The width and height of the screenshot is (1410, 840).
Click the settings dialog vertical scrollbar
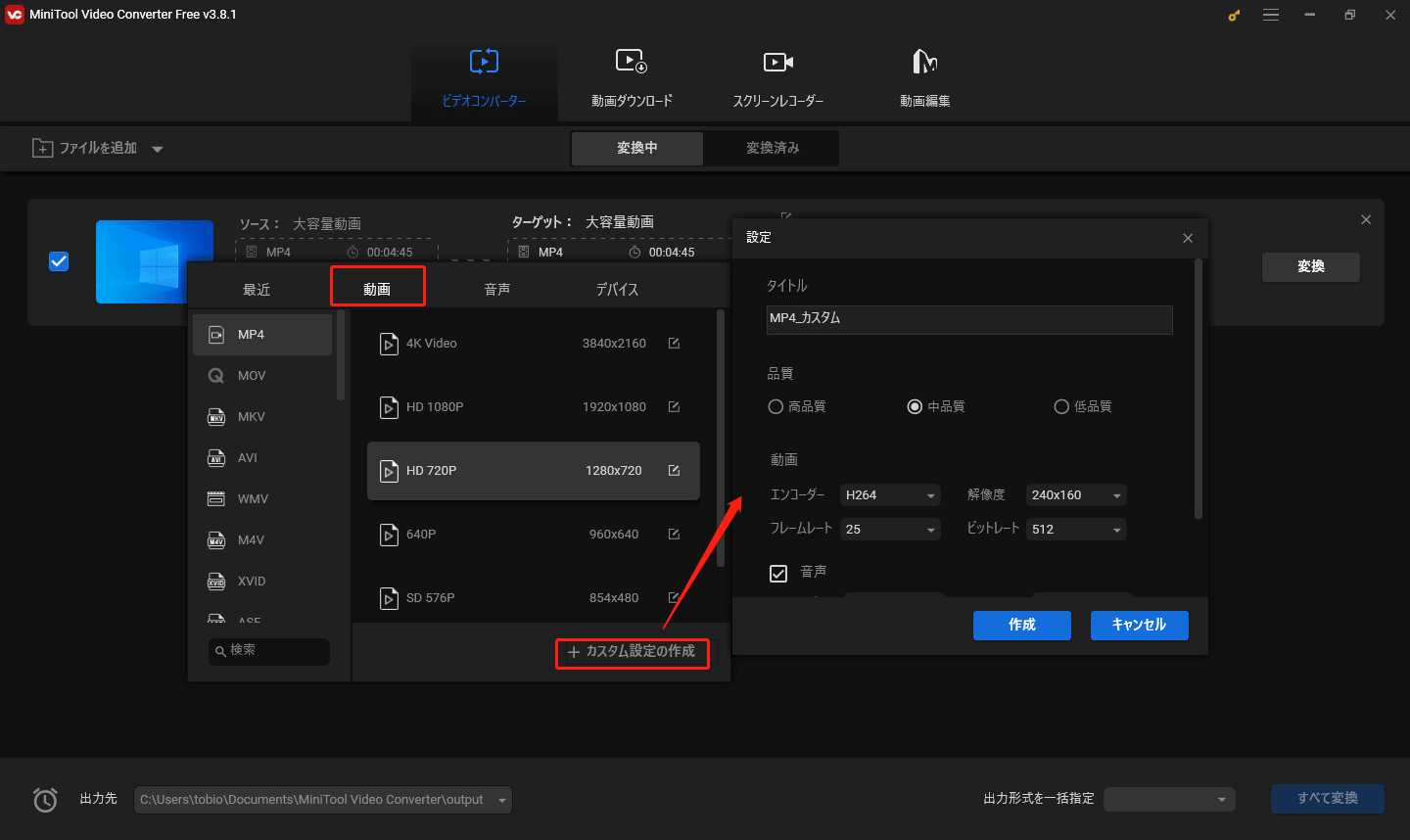(1198, 389)
